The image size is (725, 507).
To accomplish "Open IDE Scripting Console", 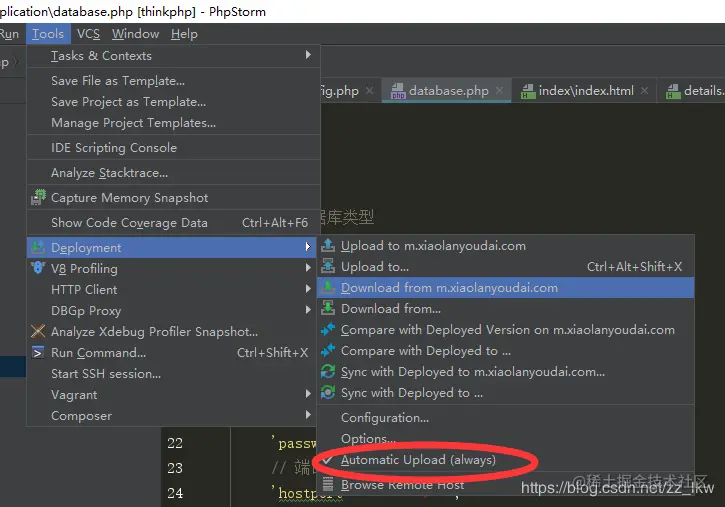I will pyautogui.click(x=173, y=148).
